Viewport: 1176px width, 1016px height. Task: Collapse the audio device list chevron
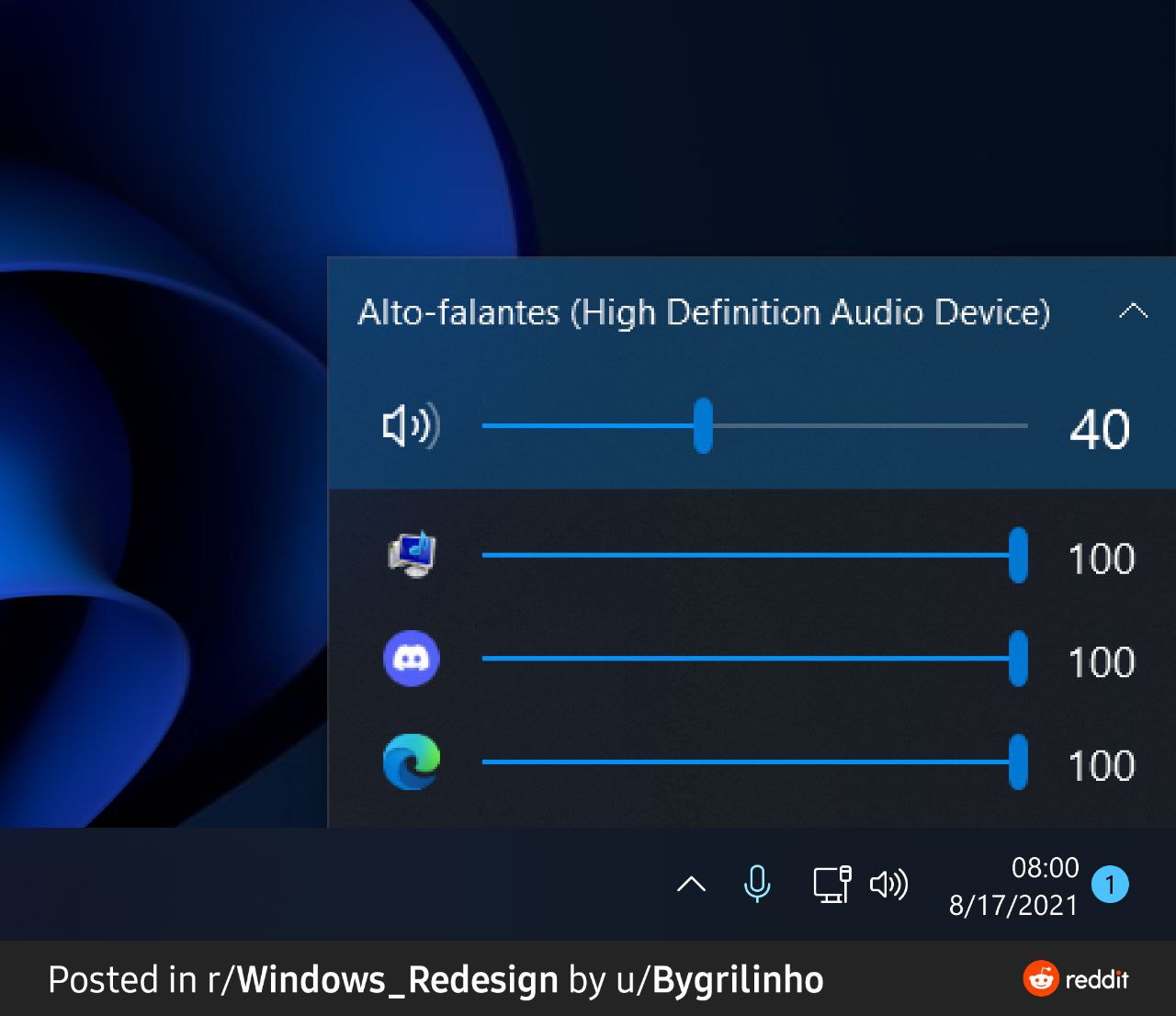(1133, 311)
